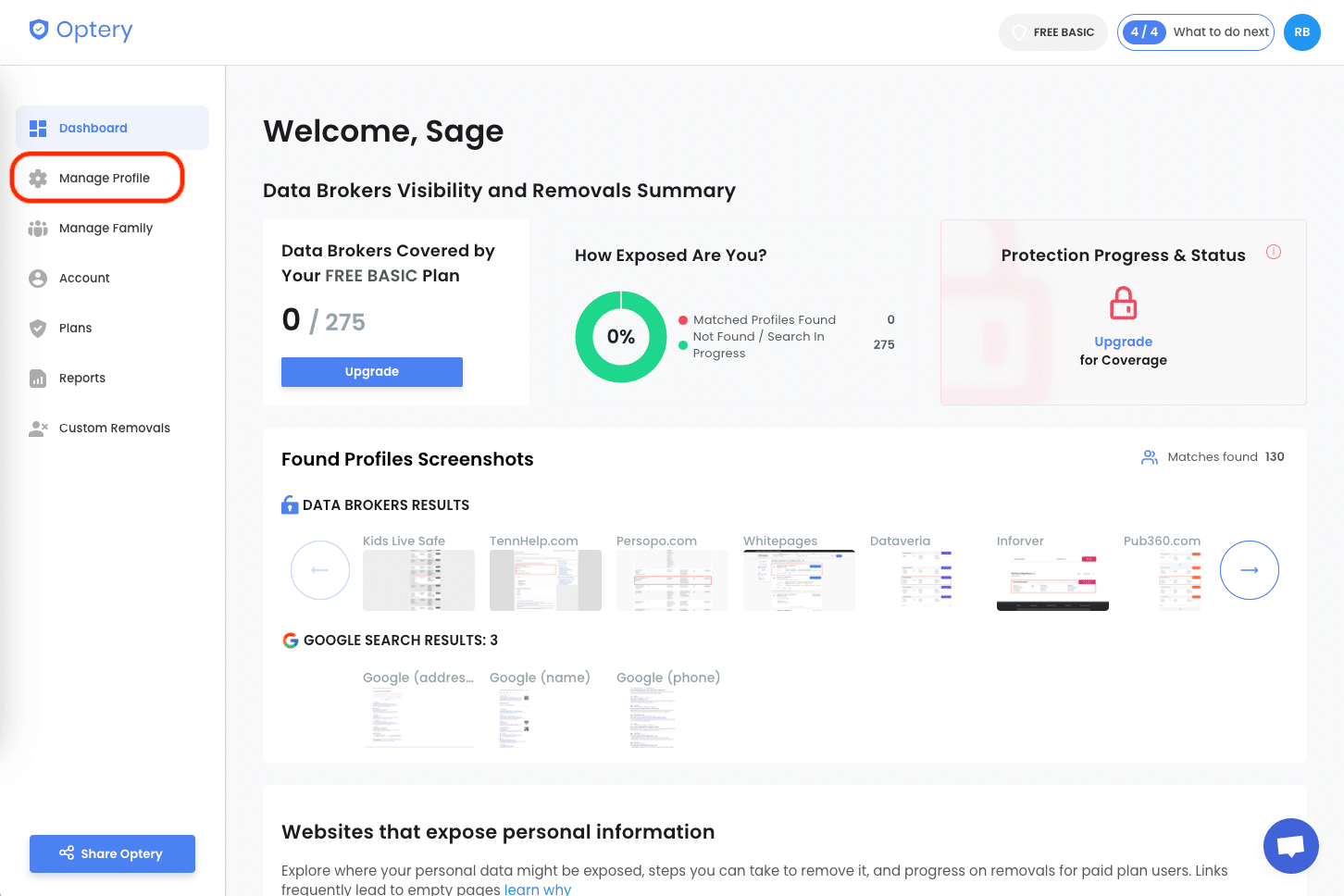Click the Manage Family people icon

point(38,229)
